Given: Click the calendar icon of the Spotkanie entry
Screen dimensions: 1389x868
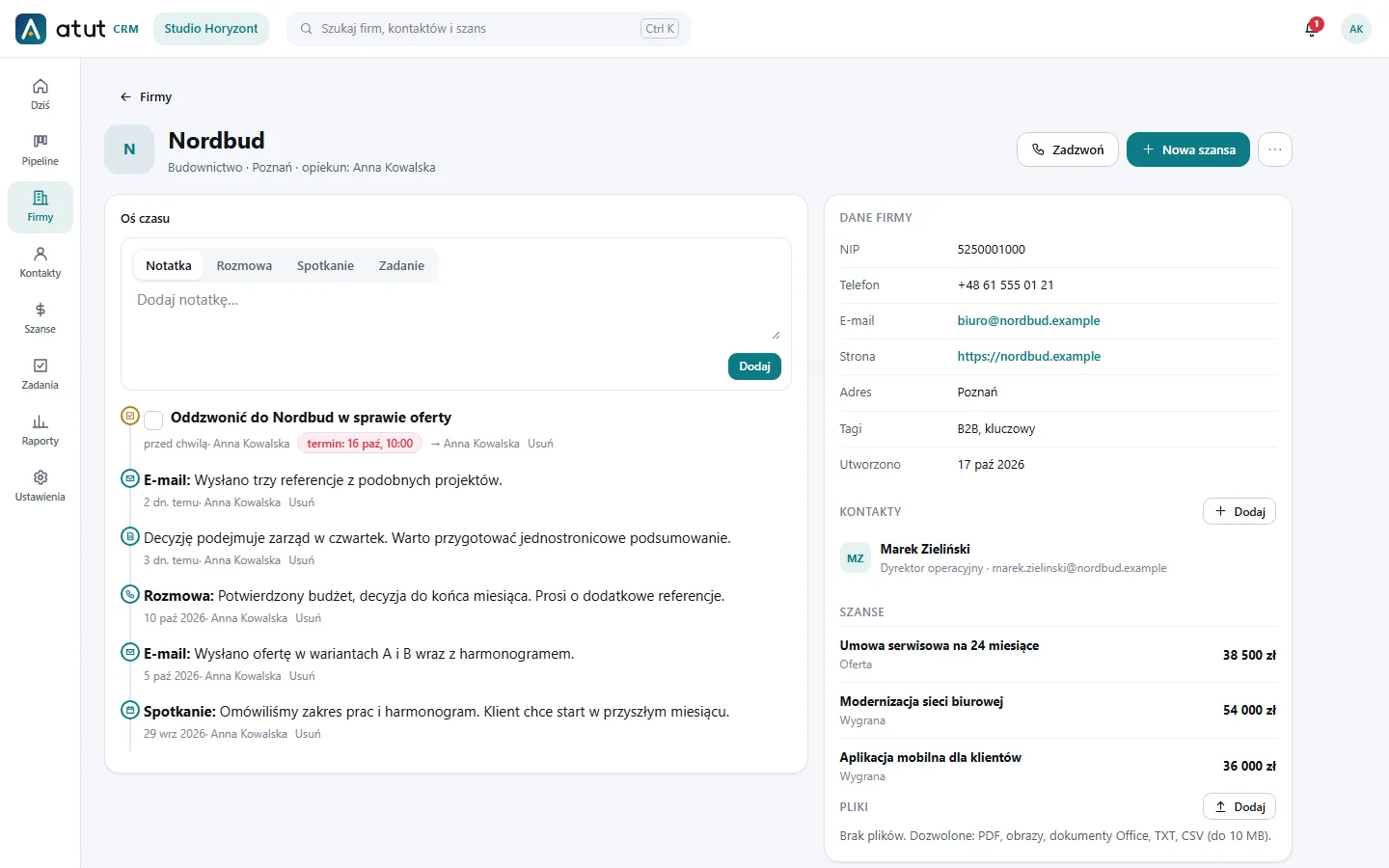Looking at the screenshot, I should (x=130, y=710).
